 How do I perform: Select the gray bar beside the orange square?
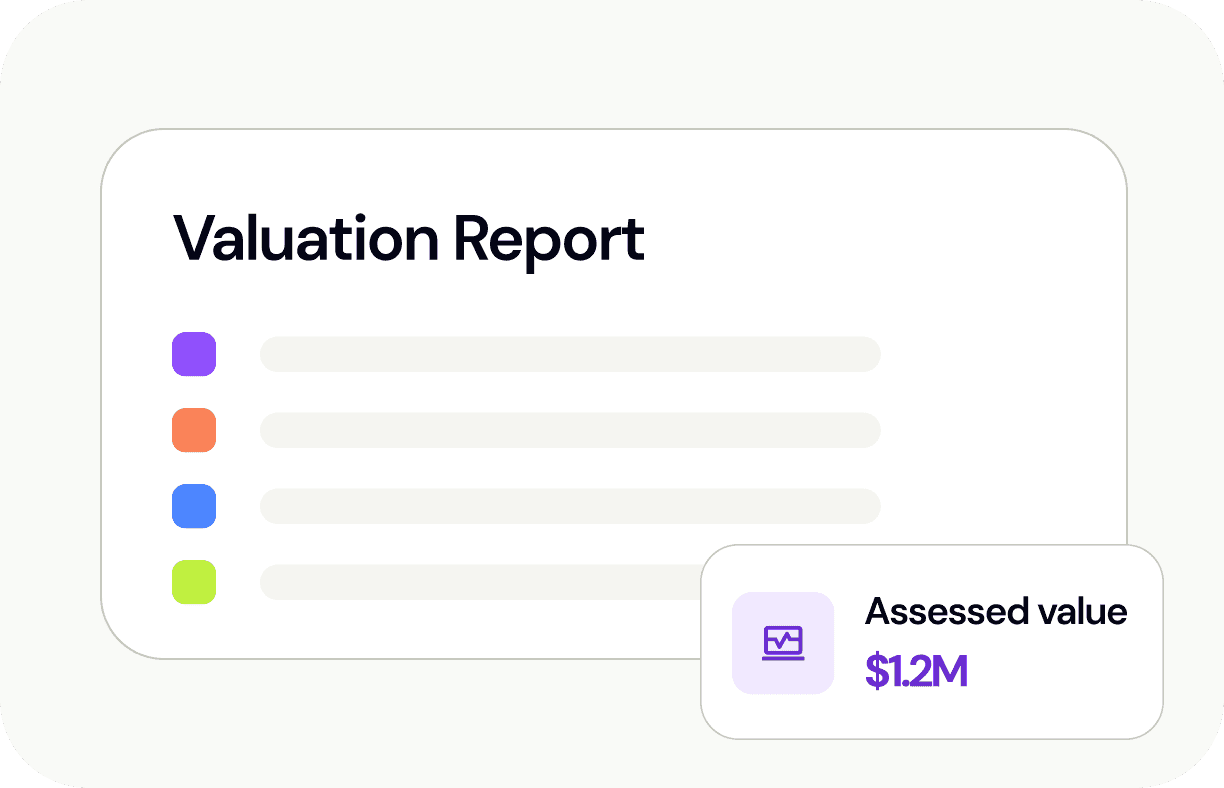pyautogui.click(x=570, y=430)
